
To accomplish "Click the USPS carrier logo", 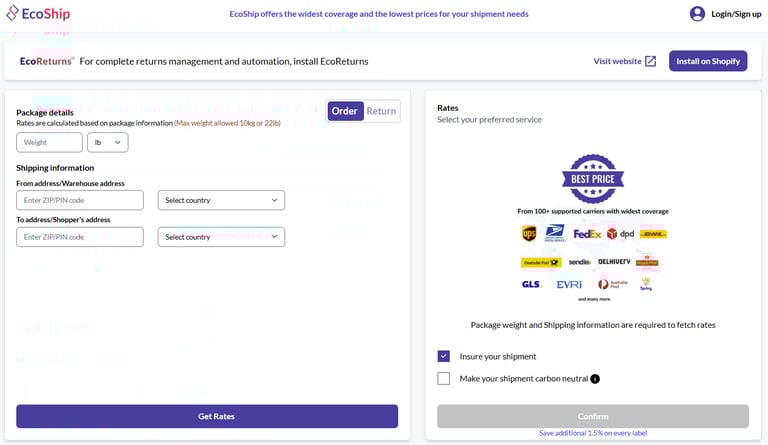I will click(x=555, y=234).
